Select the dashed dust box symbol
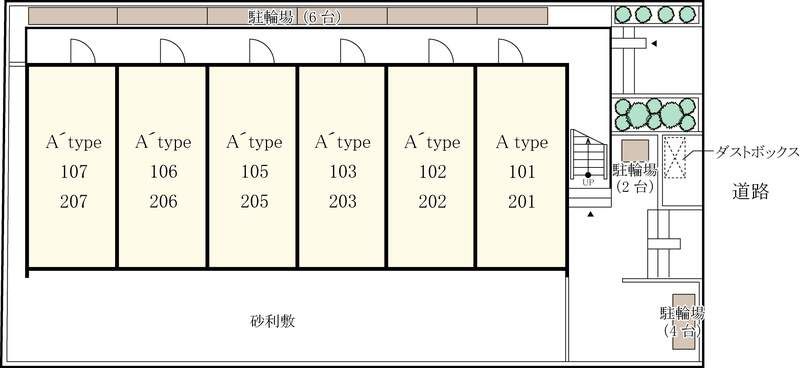Screen dimensions: 800x368 pos(676,158)
